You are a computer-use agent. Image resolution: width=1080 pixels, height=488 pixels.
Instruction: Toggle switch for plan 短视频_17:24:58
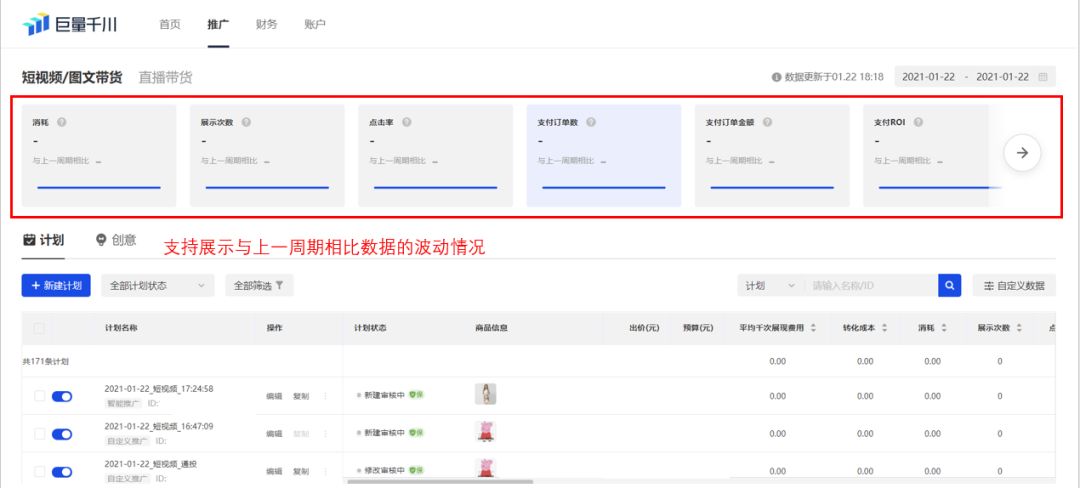coord(62,396)
